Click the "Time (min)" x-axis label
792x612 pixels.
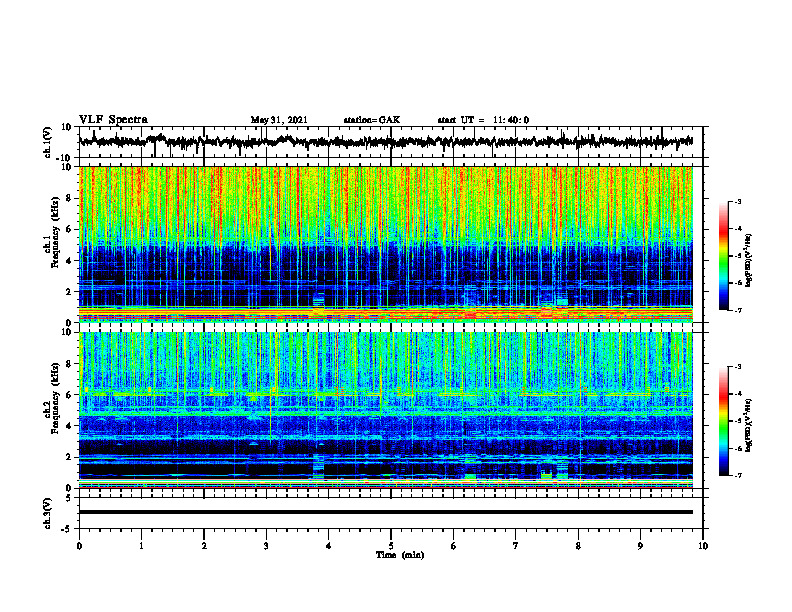[x=400, y=555]
